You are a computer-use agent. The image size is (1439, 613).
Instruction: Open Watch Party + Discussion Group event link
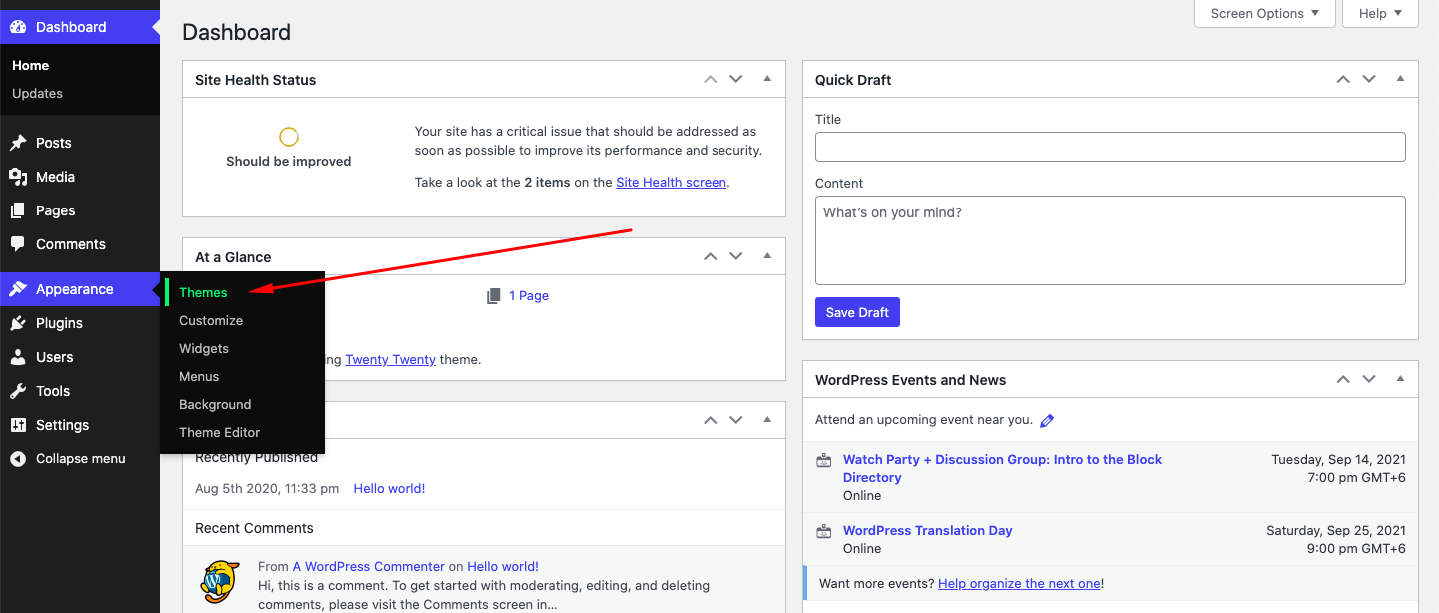tap(1003, 468)
